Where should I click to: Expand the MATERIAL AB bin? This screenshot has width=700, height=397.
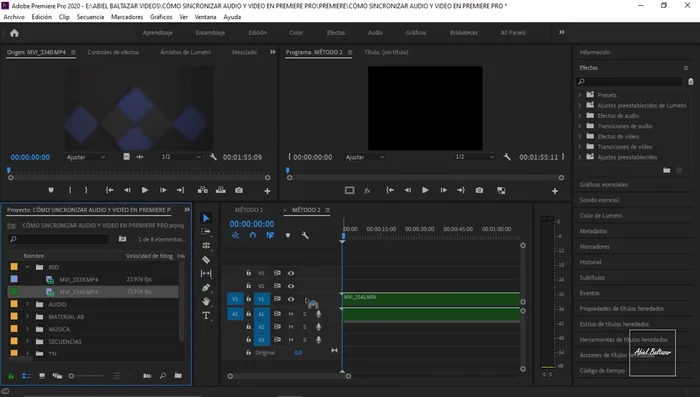(x=27, y=317)
